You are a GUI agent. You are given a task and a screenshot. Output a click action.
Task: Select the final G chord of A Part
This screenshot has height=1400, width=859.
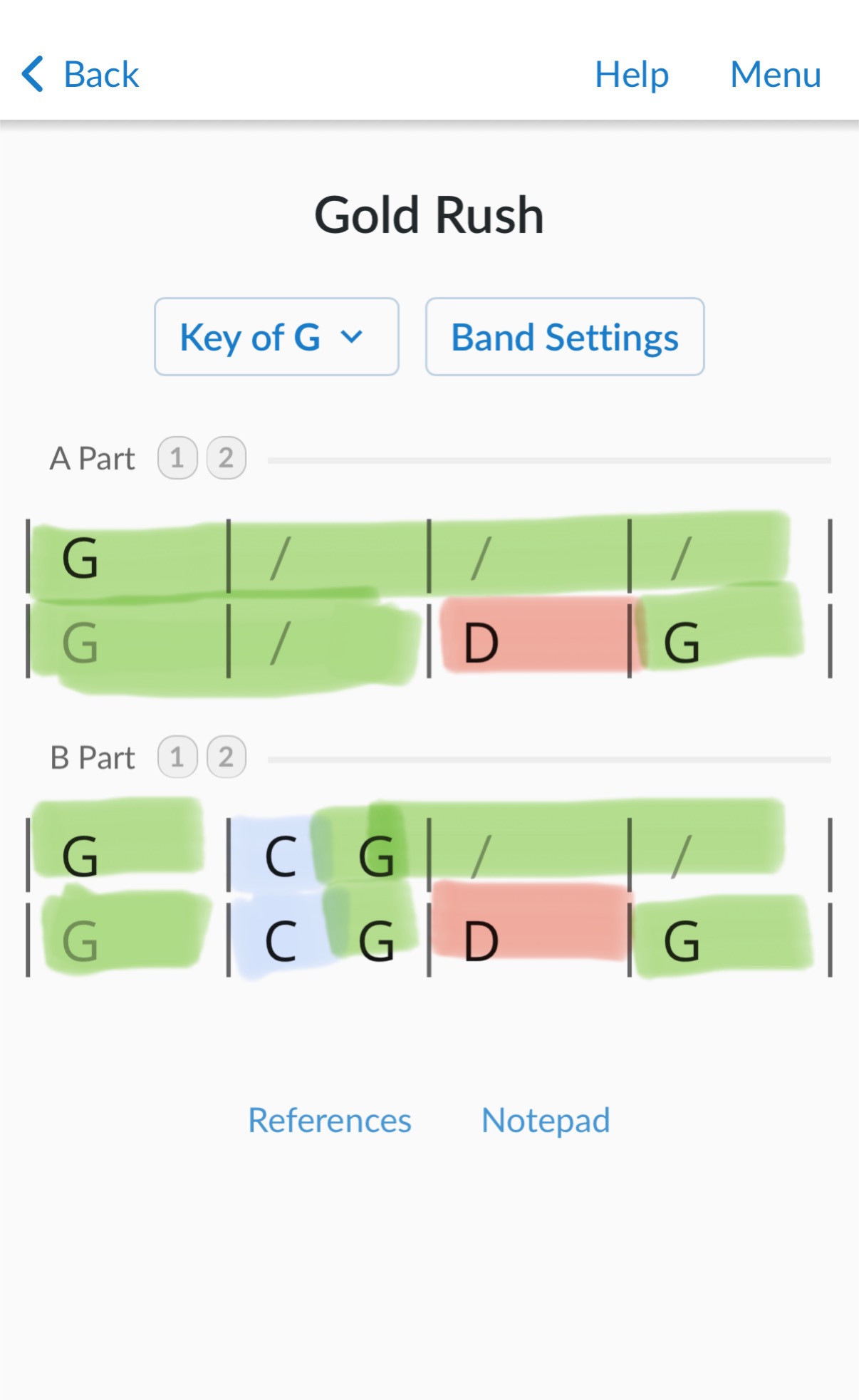pos(682,643)
